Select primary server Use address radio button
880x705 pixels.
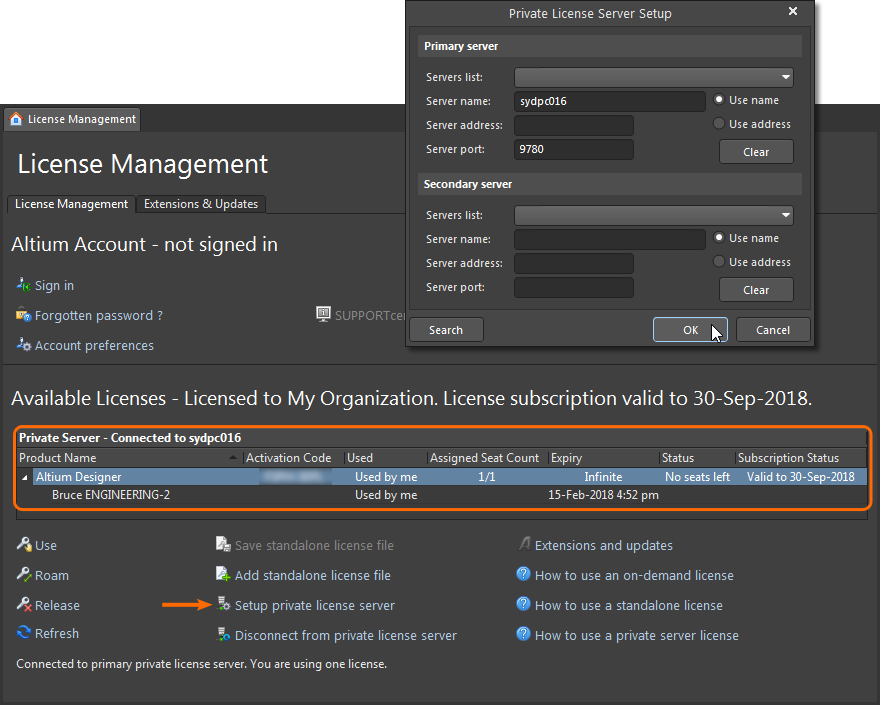719,124
